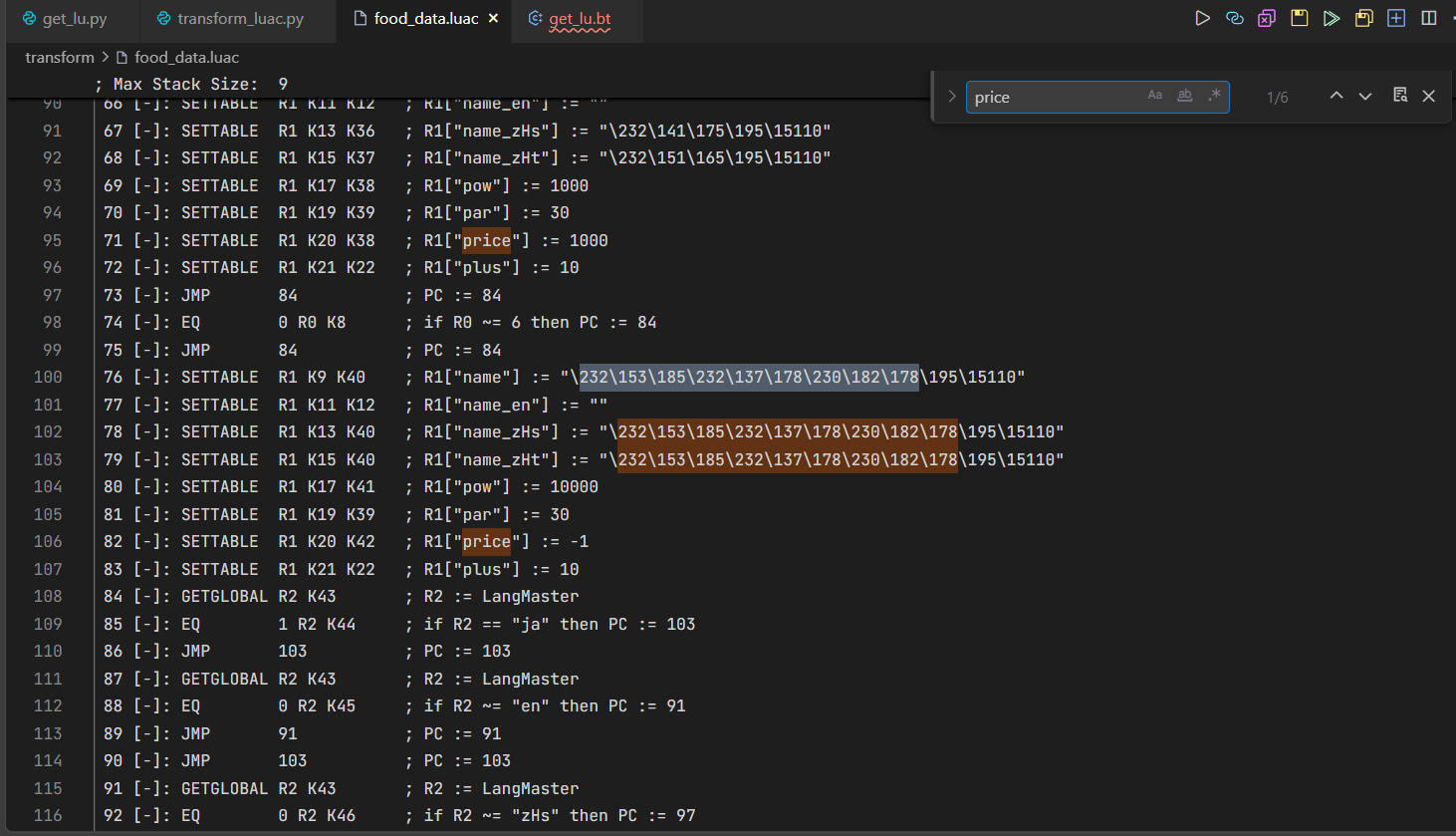
Task: Click the blue plus square icon
Action: point(1396,18)
